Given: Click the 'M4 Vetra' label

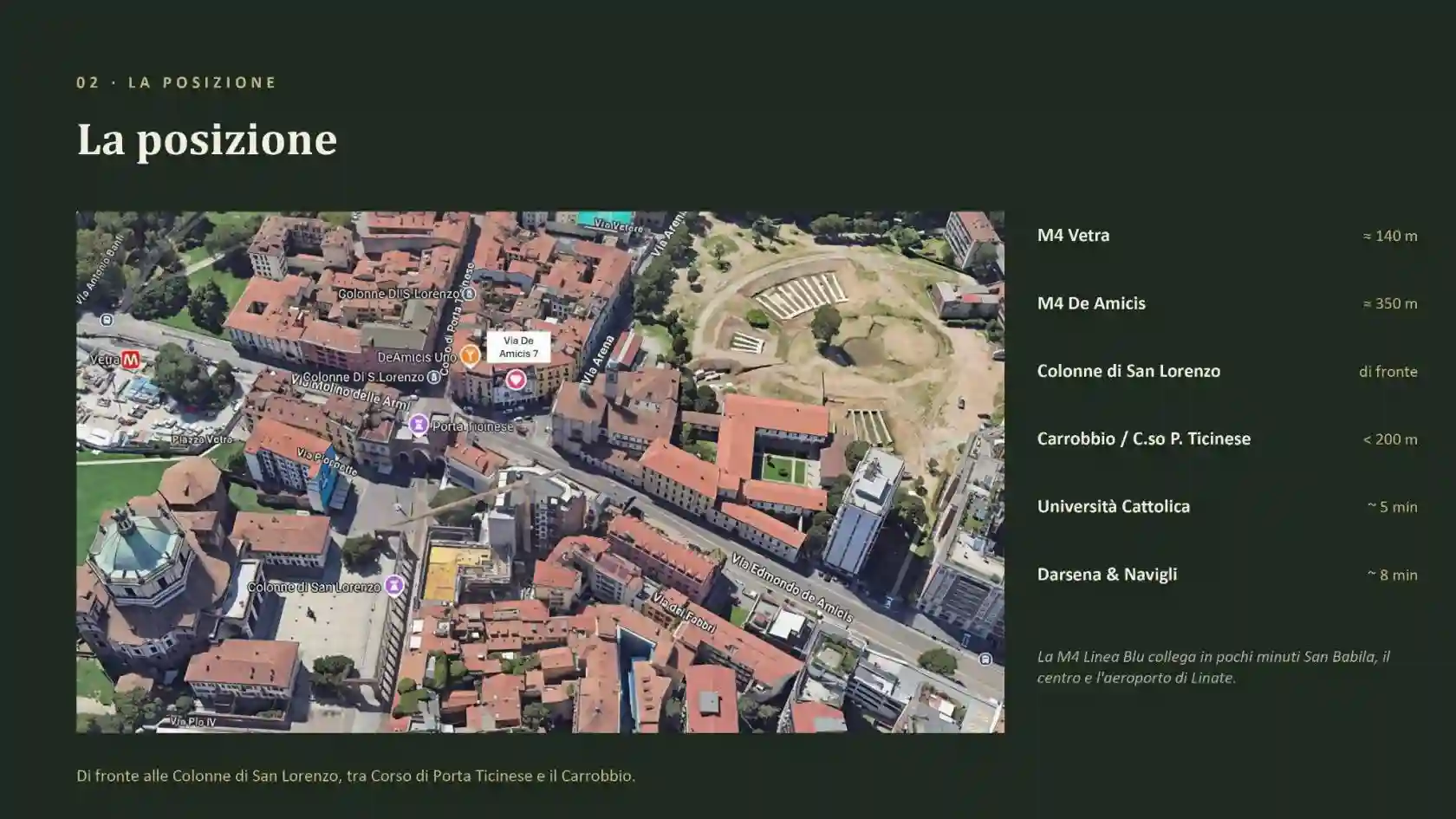Looking at the screenshot, I should [x=1073, y=235].
